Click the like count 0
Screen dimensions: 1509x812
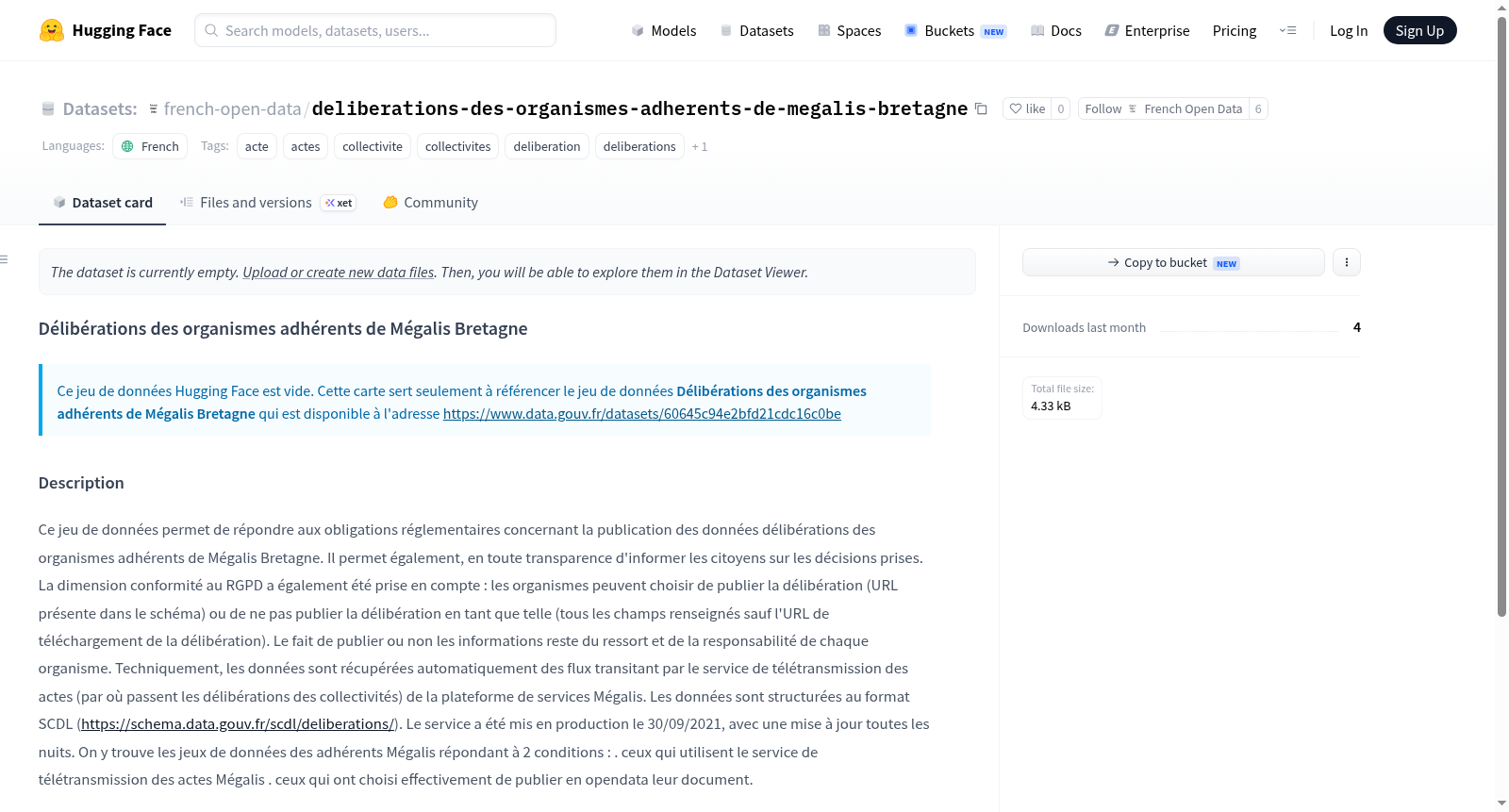[x=1061, y=108]
